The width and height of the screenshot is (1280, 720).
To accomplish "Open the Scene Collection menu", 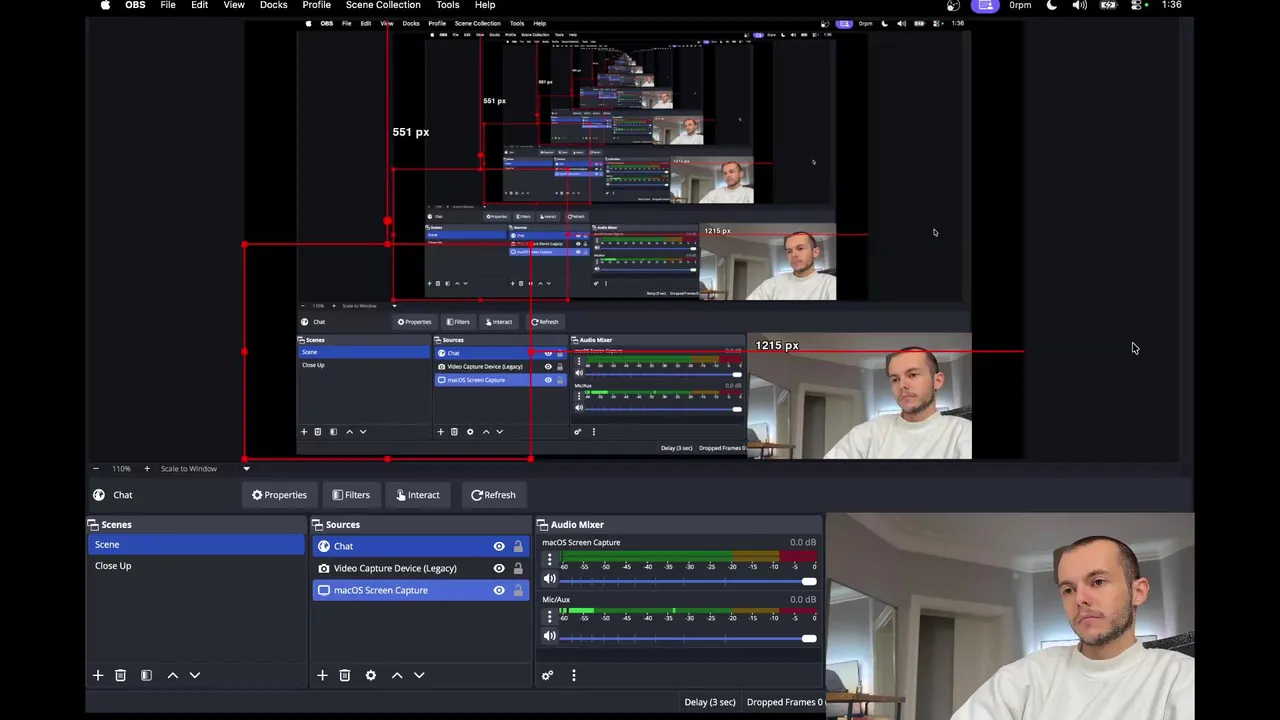I will point(383,5).
